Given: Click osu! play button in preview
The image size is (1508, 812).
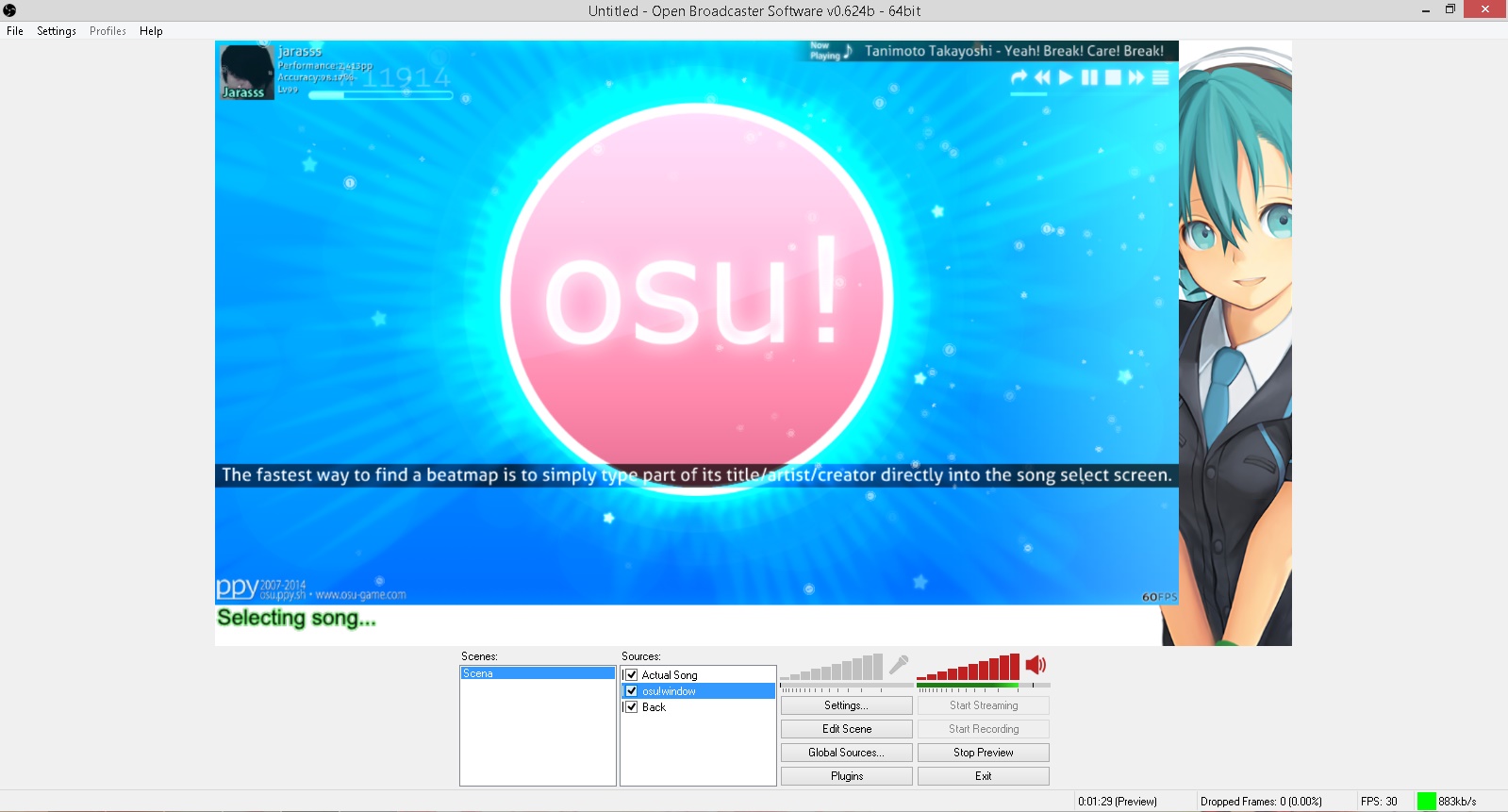Looking at the screenshot, I should pos(1066,77).
